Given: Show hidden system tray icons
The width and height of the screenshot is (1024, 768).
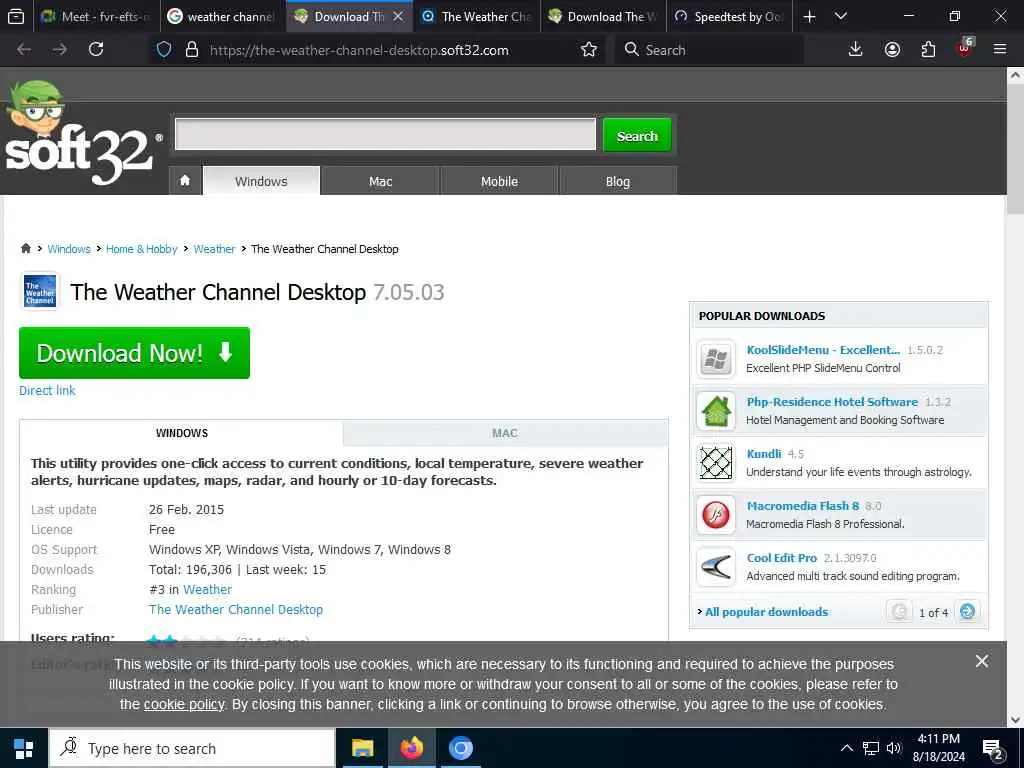Looking at the screenshot, I should [846, 748].
